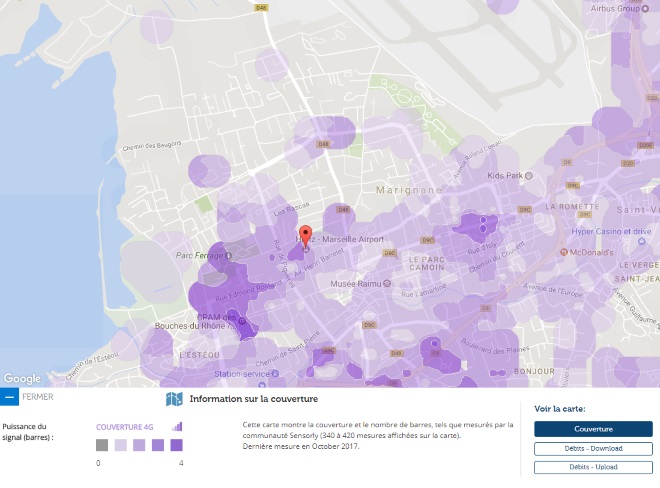Click the Chemin de Saint-Pierre label

click(x=288, y=349)
